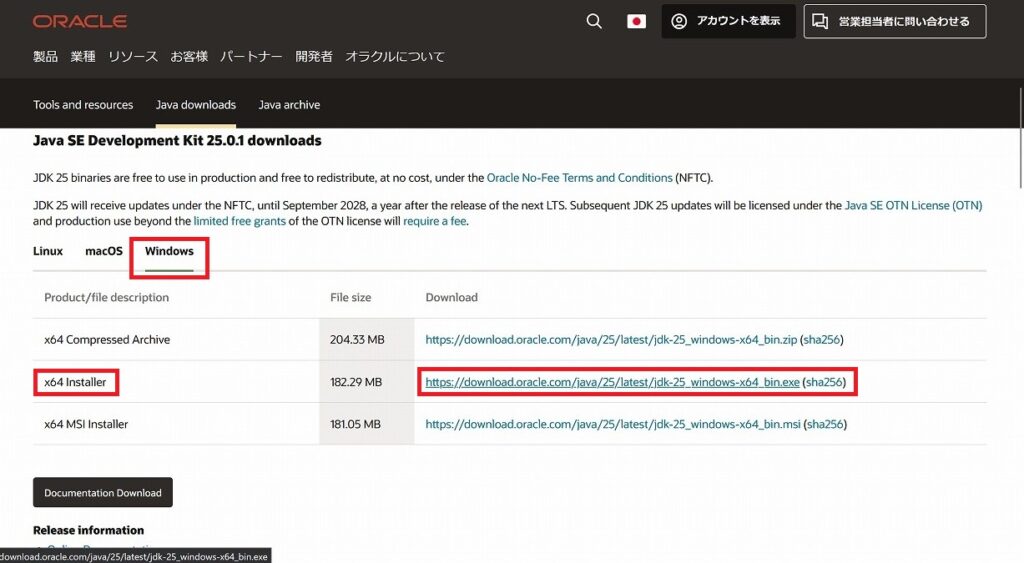Click 営業担当者に問い合わせる contact sales button

click(894, 21)
